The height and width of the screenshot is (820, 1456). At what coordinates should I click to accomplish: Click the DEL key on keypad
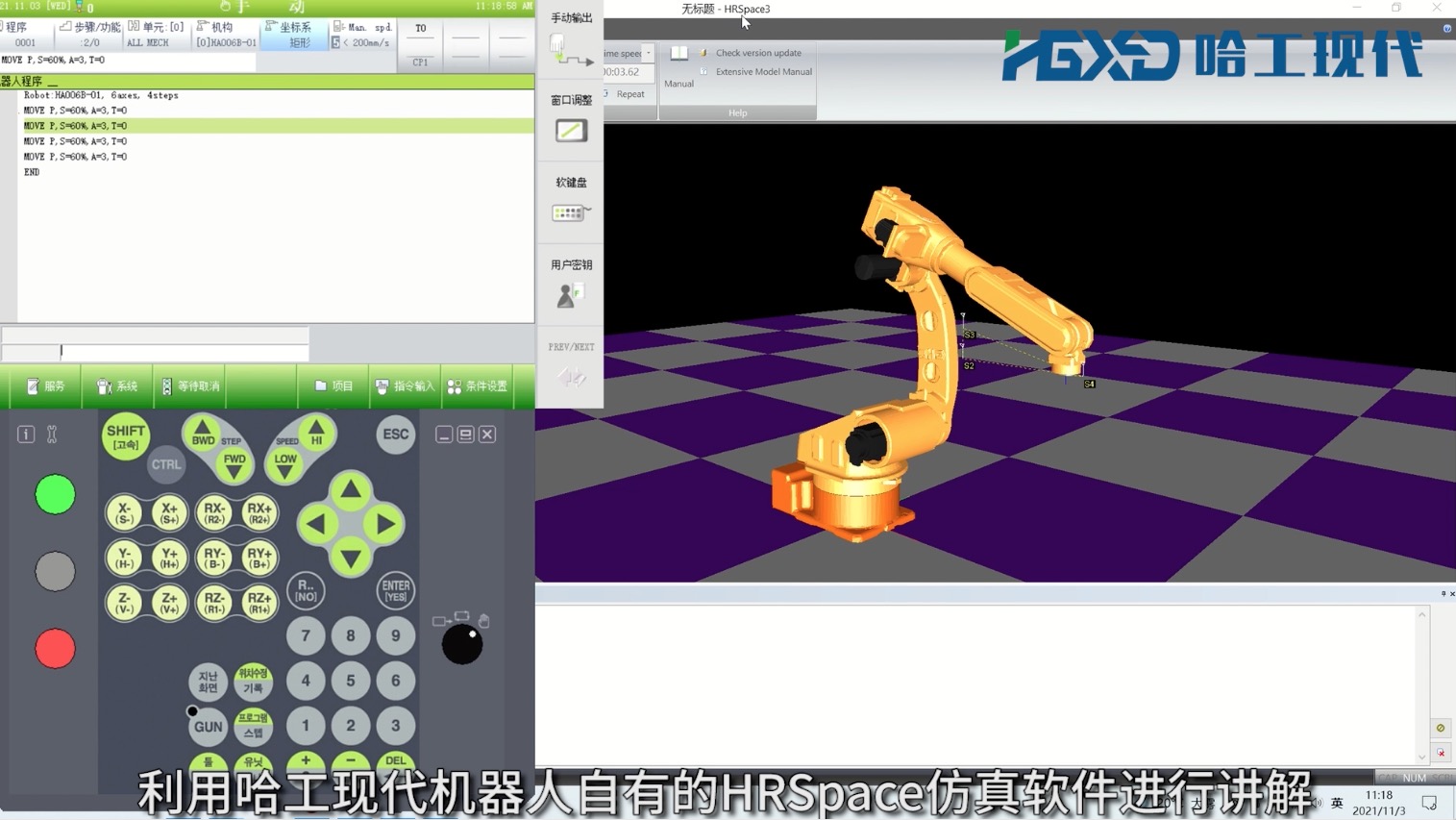tap(395, 761)
